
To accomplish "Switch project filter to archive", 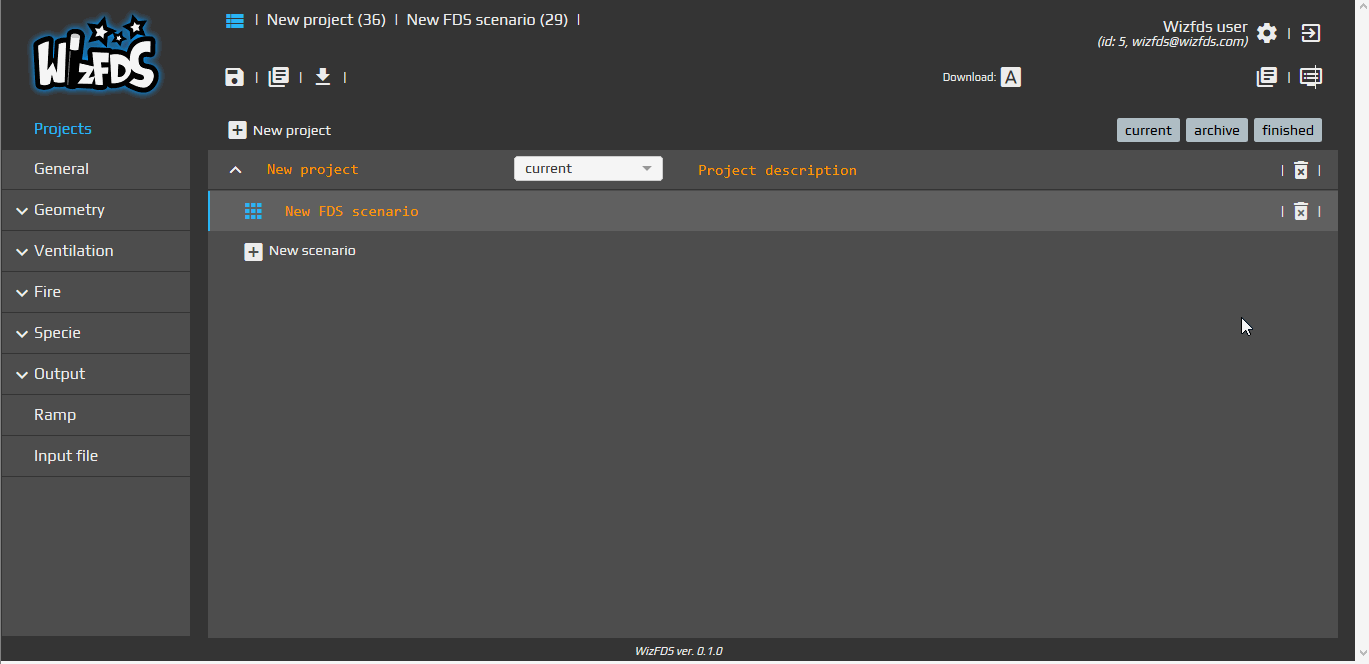I will pyautogui.click(x=1216, y=130).
